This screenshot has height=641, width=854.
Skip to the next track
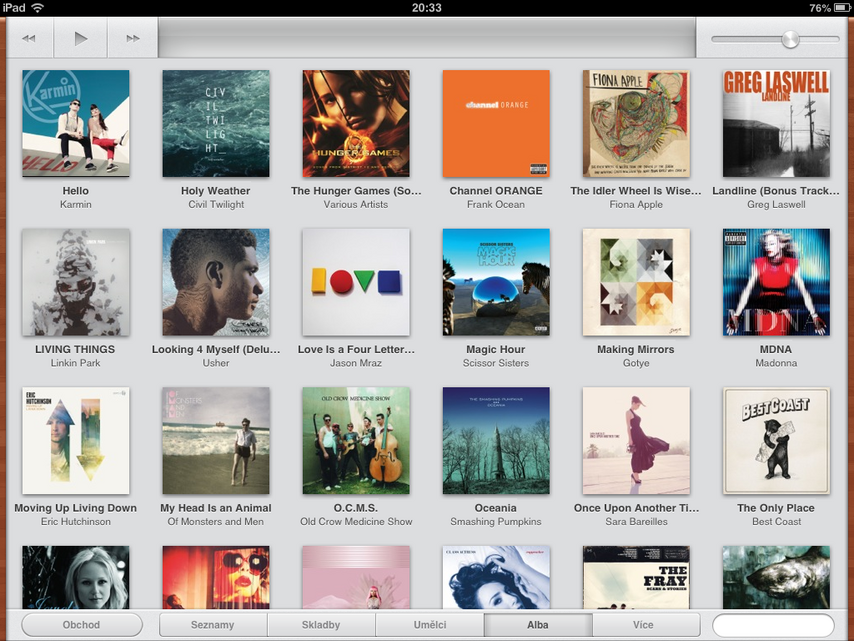tap(133, 38)
